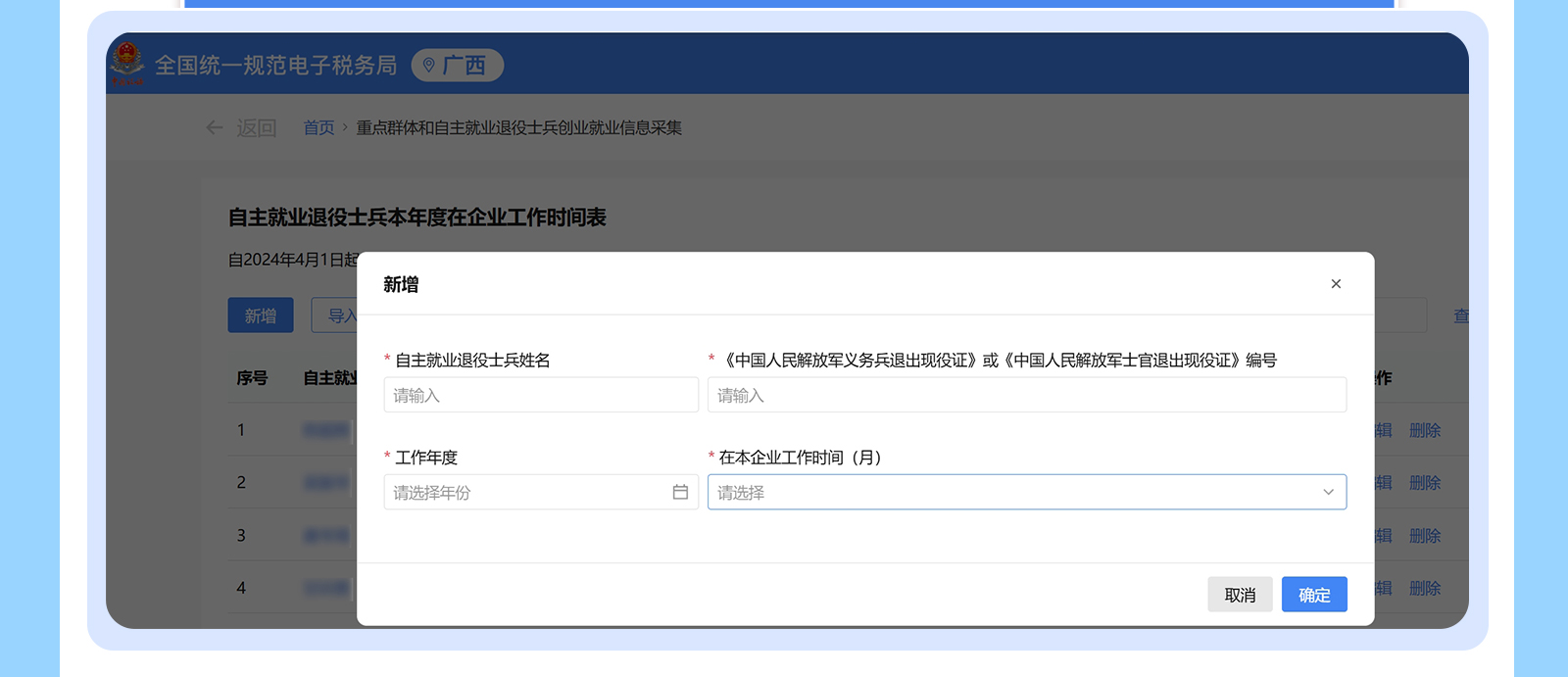1568x677 pixels.
Task: Click 删除 in row 3
Action: 1425,536
